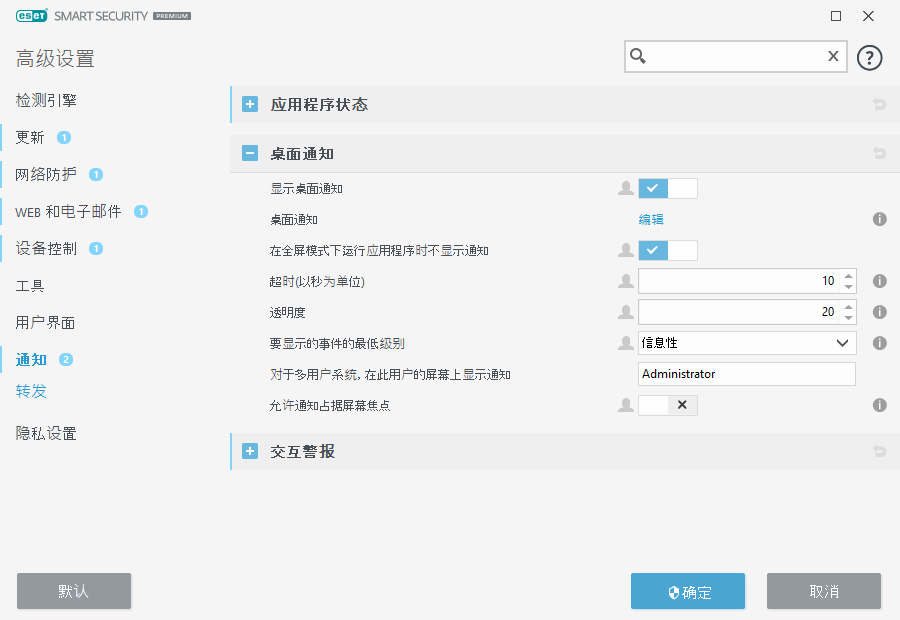This screenshot has width=900, height=620.
Task: Click the badge 1 next to 更新
Action: coord(64,137)
